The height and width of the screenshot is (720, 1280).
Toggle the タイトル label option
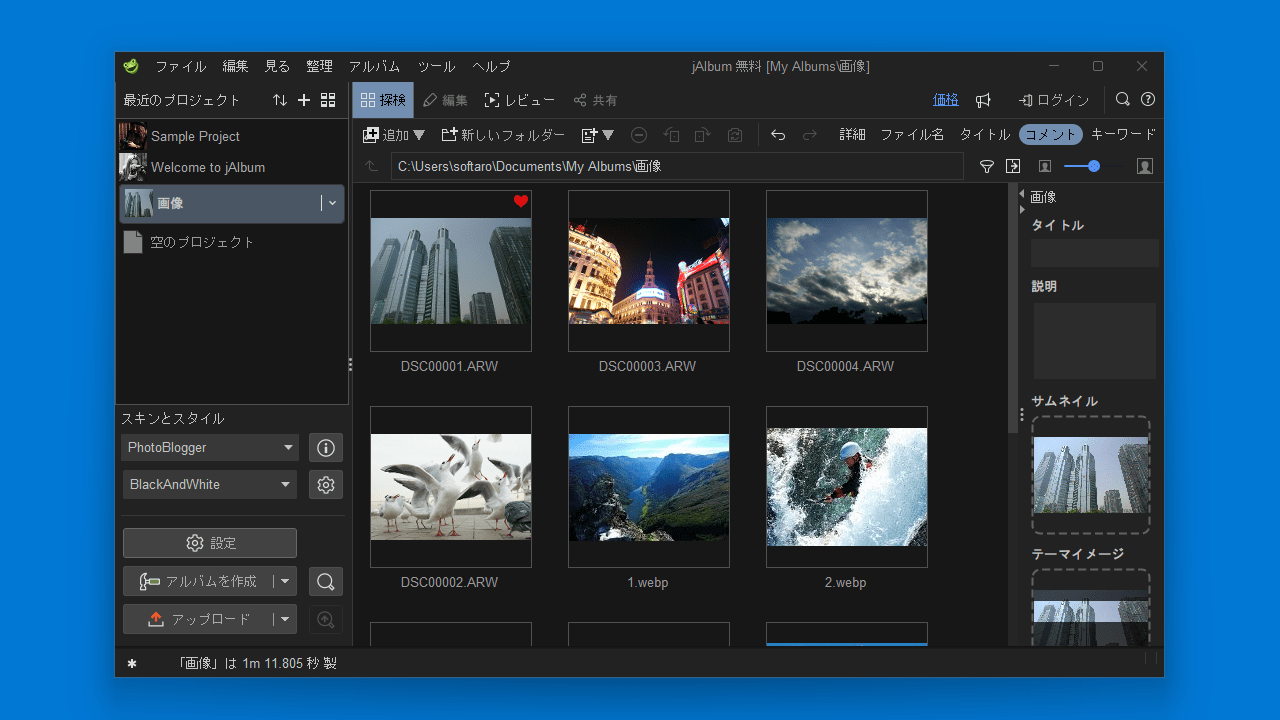pyautogui.click(x=985, y=135)
